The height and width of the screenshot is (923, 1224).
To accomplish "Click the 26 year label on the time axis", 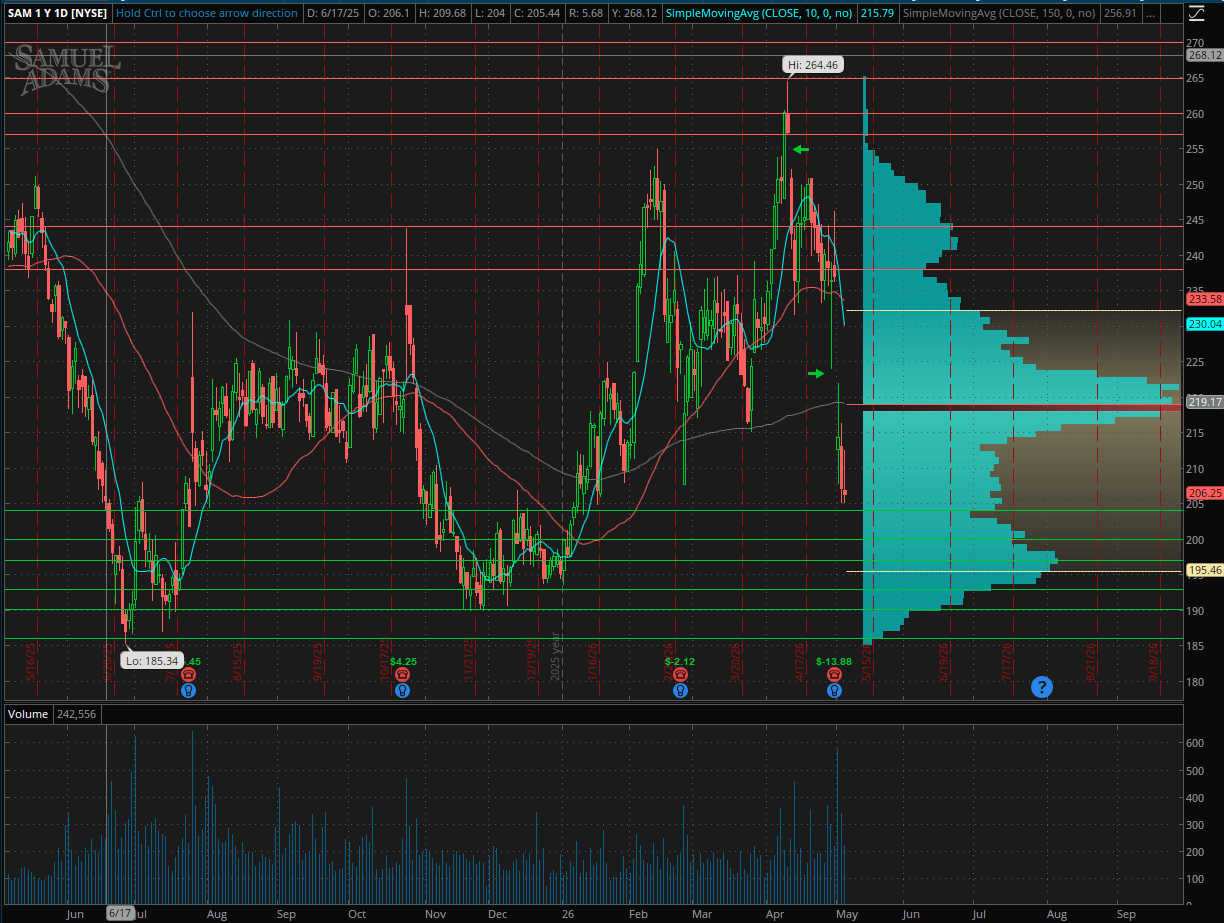I will pos(567,914).
